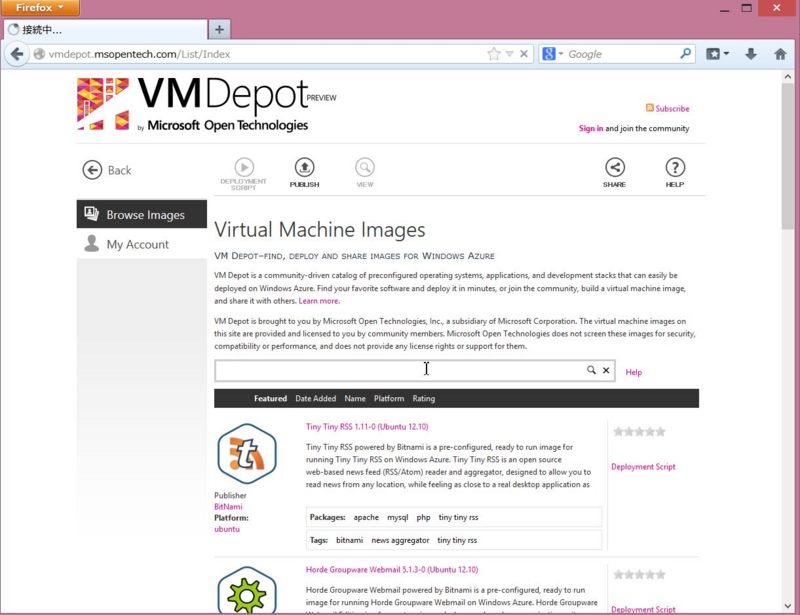The width and height of the screenshot is (800, 615).
Task: Open the Help toolbar icon
Action: [x=674, y=173]
